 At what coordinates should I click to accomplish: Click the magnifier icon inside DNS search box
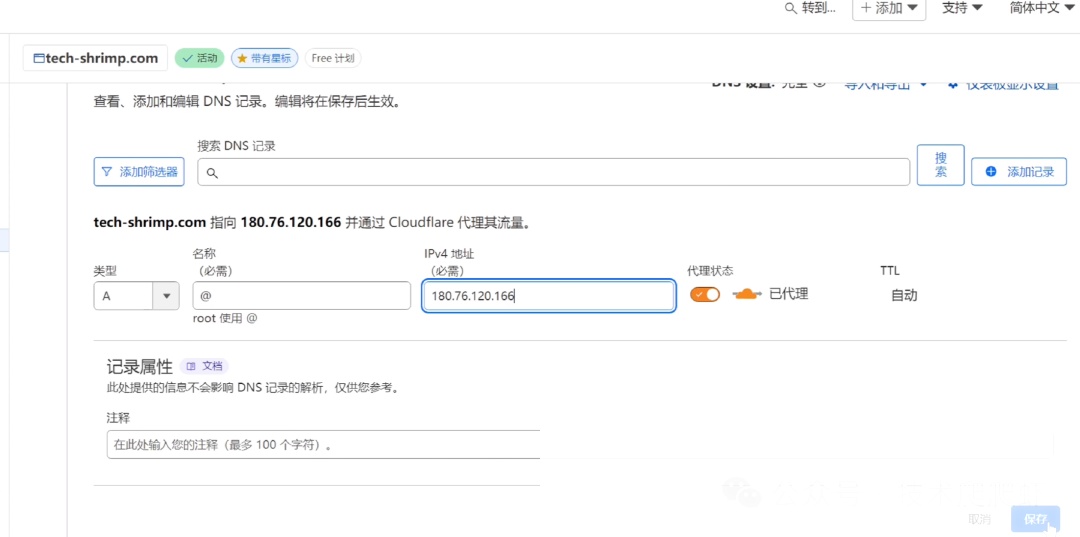click(x=212, y=173)
